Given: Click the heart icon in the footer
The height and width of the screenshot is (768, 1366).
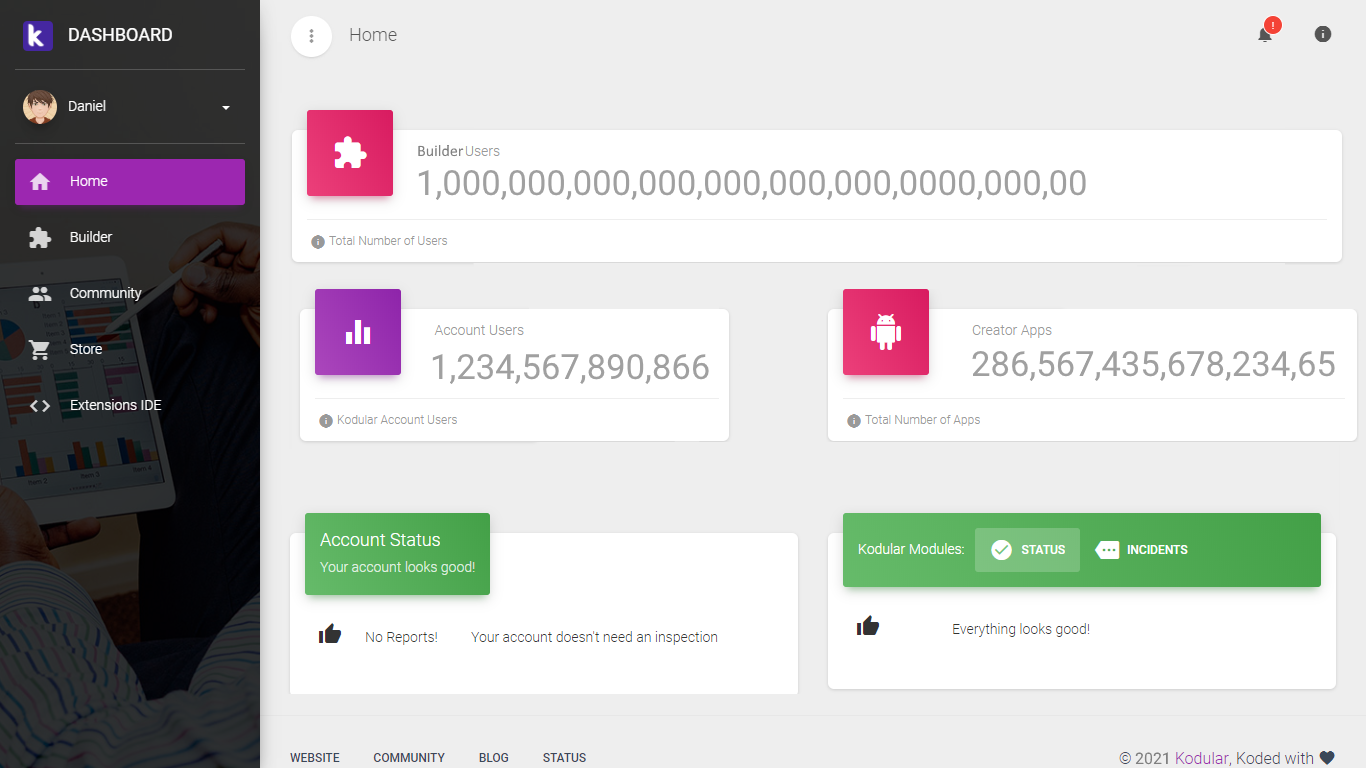Looking at the screenshot, I should point(1327,758).
